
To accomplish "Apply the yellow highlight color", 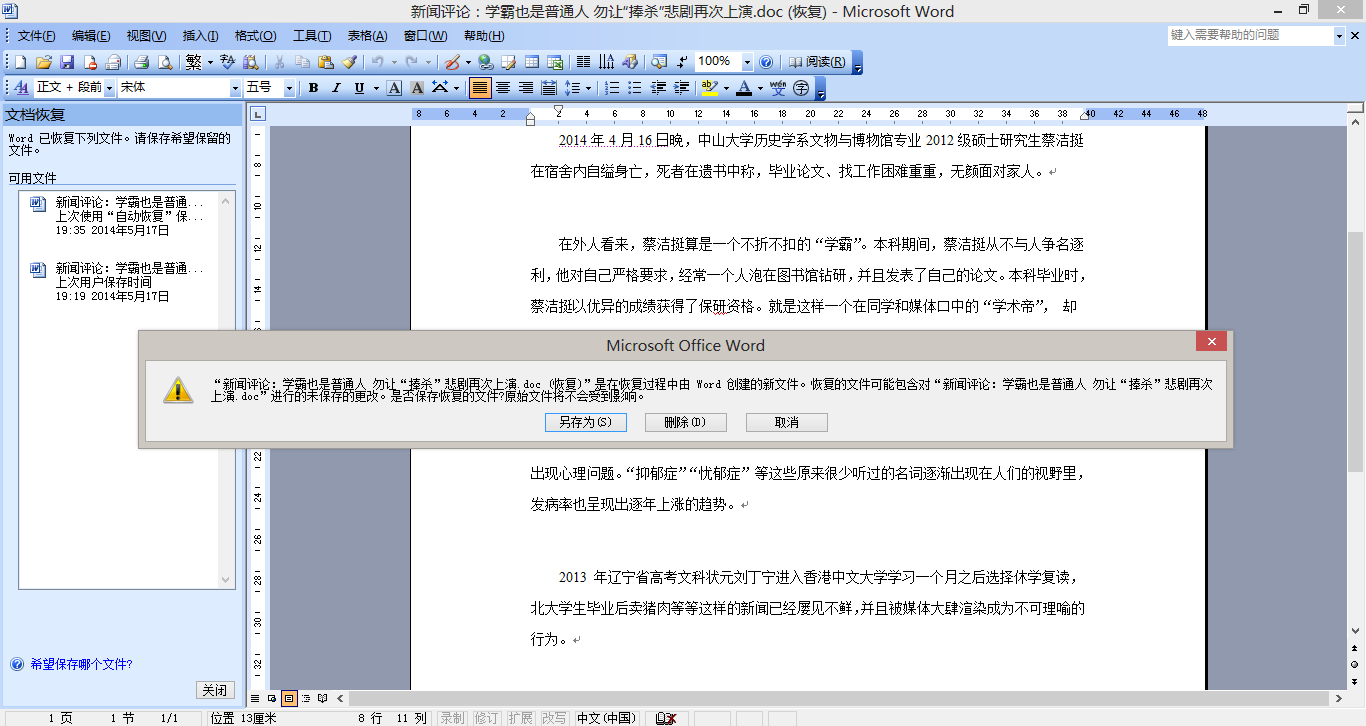I will click(x=709, y=88).
